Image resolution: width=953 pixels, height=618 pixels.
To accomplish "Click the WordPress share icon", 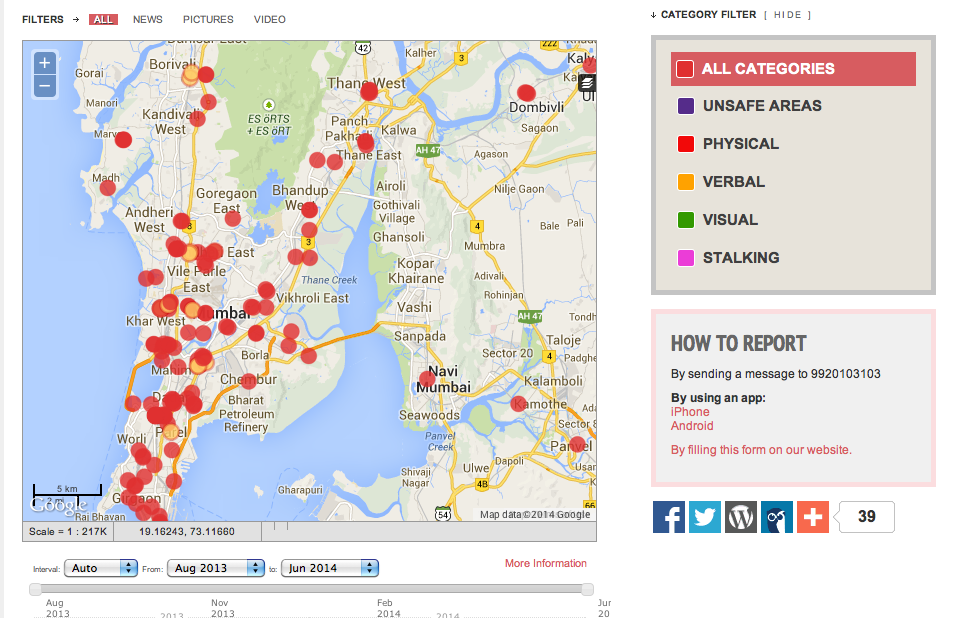I will coord(741,517).
